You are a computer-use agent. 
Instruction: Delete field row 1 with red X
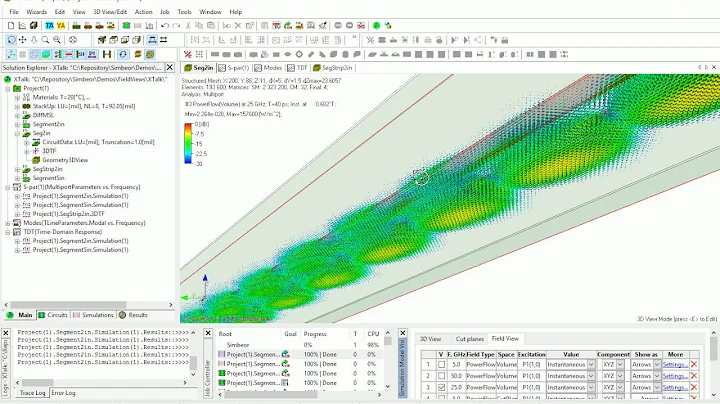[694, 365]
